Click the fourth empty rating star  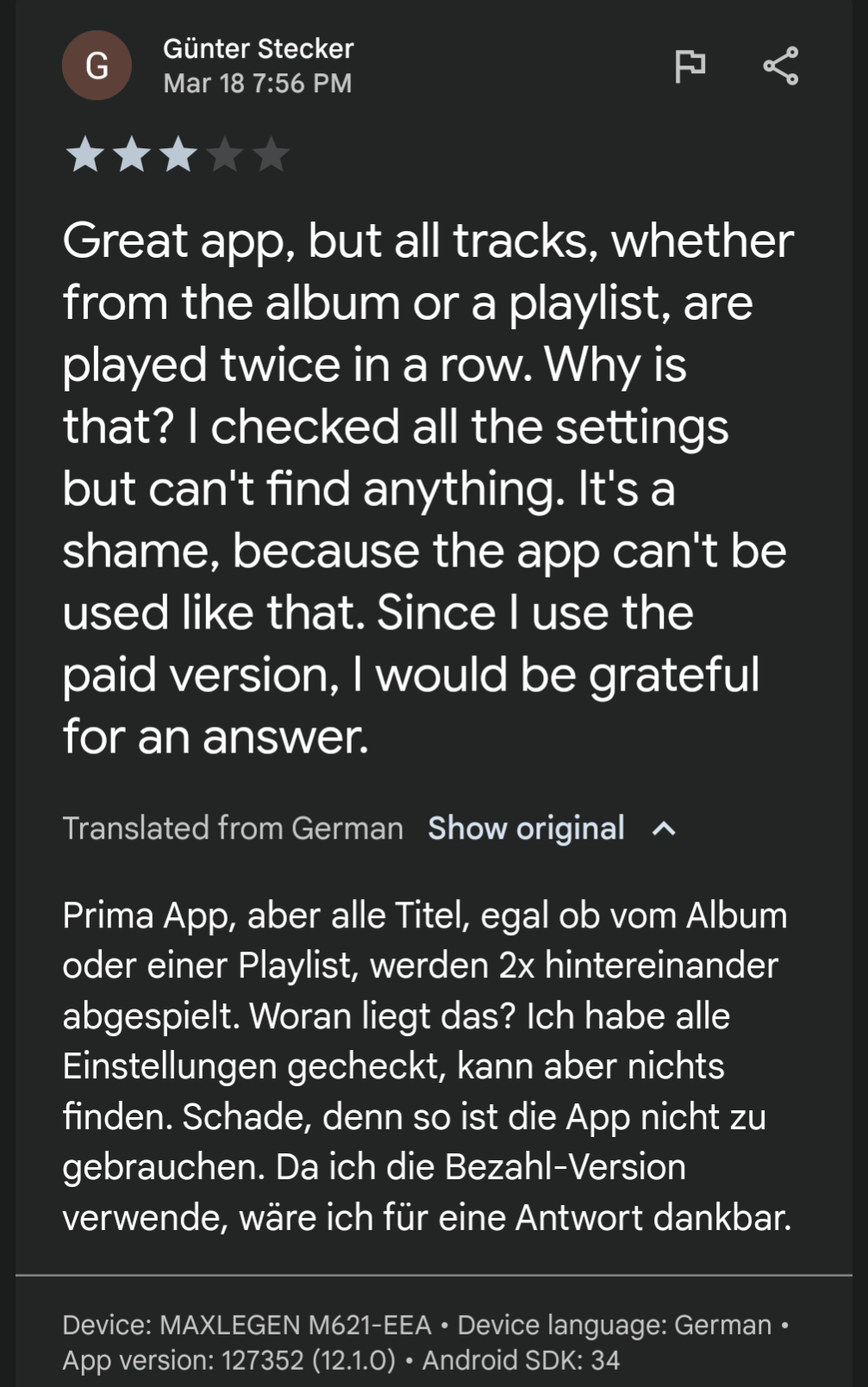coord(225,155)
